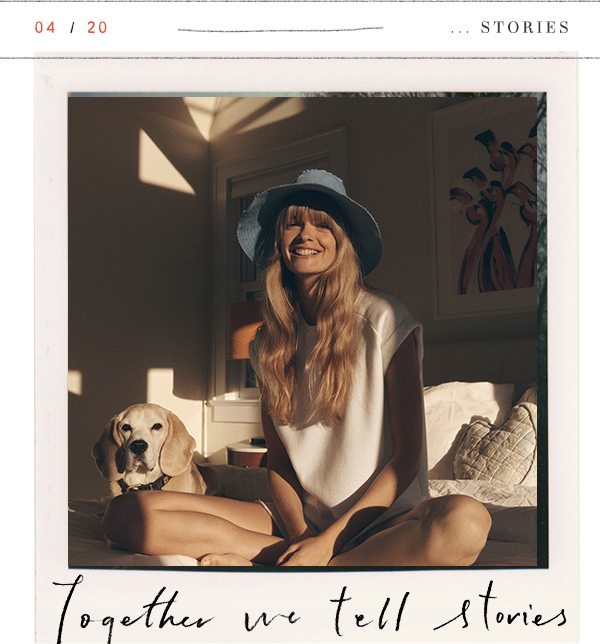Open the STORIES header link
The width and height of the screenshot is (600, 644).
(x=525, y=27)
